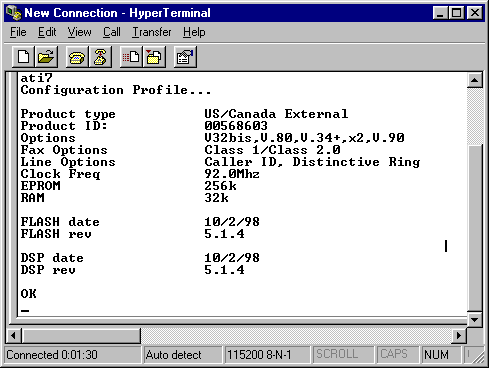Click the horizontal scrollbar thumb
The height and width of the screenshot is (368, 489).
click(81, 335)
